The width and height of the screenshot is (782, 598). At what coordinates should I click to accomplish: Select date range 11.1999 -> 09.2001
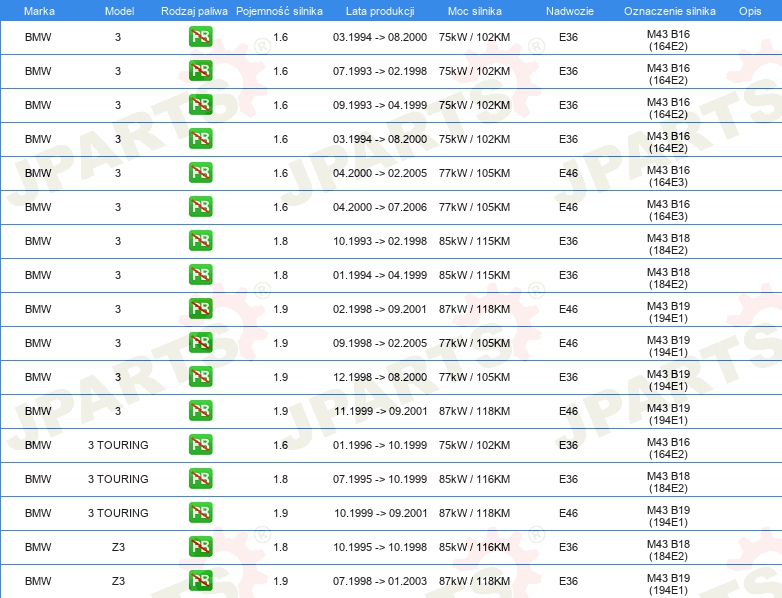coord(381,411)
